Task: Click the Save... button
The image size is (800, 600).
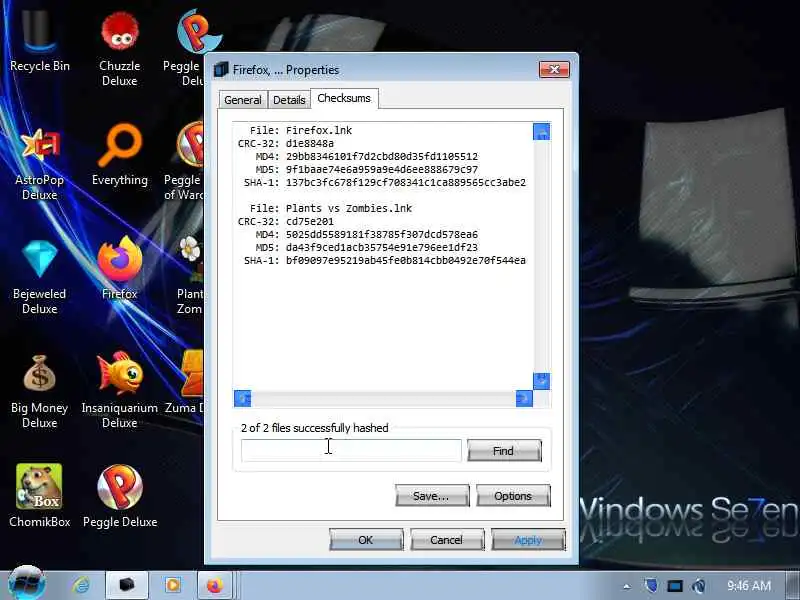Action: (432, 496)
